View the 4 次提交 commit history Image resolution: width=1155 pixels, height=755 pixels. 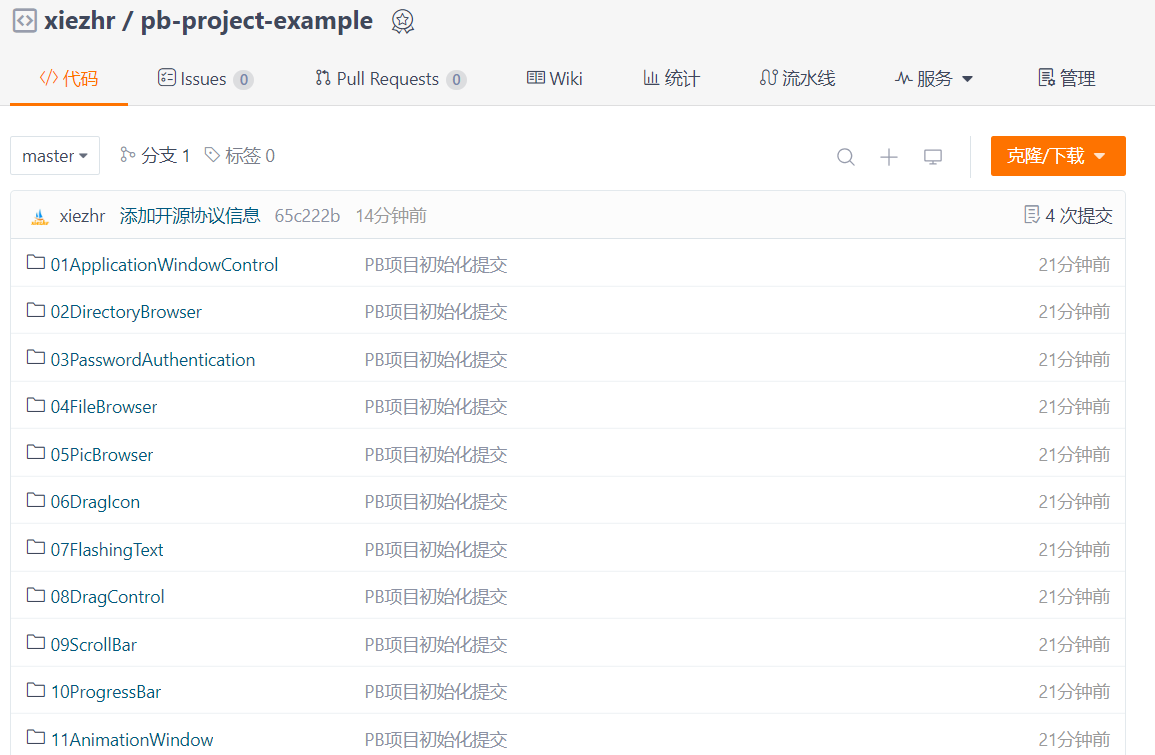point(1068,215)
